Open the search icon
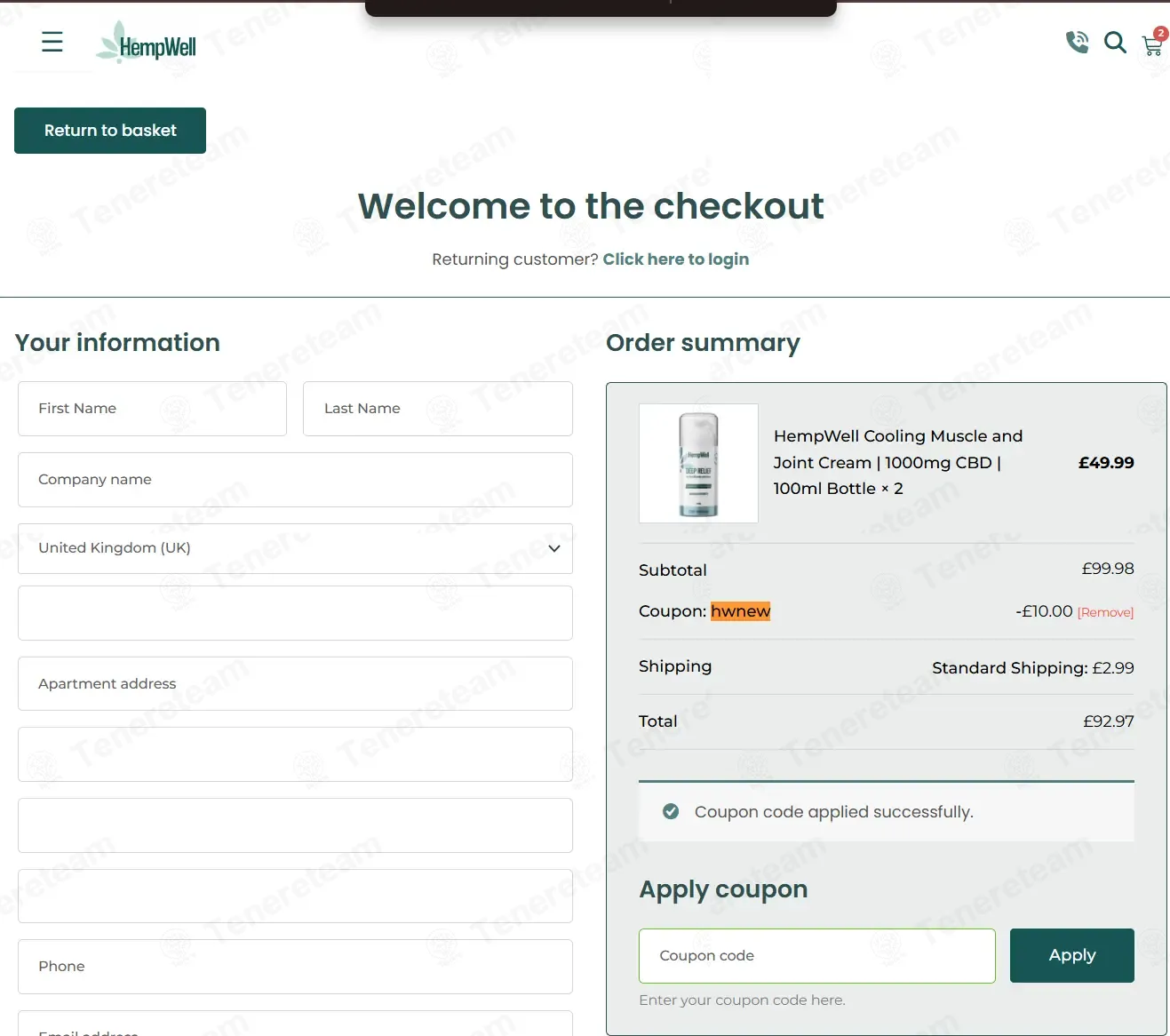 pos(1115,42)
